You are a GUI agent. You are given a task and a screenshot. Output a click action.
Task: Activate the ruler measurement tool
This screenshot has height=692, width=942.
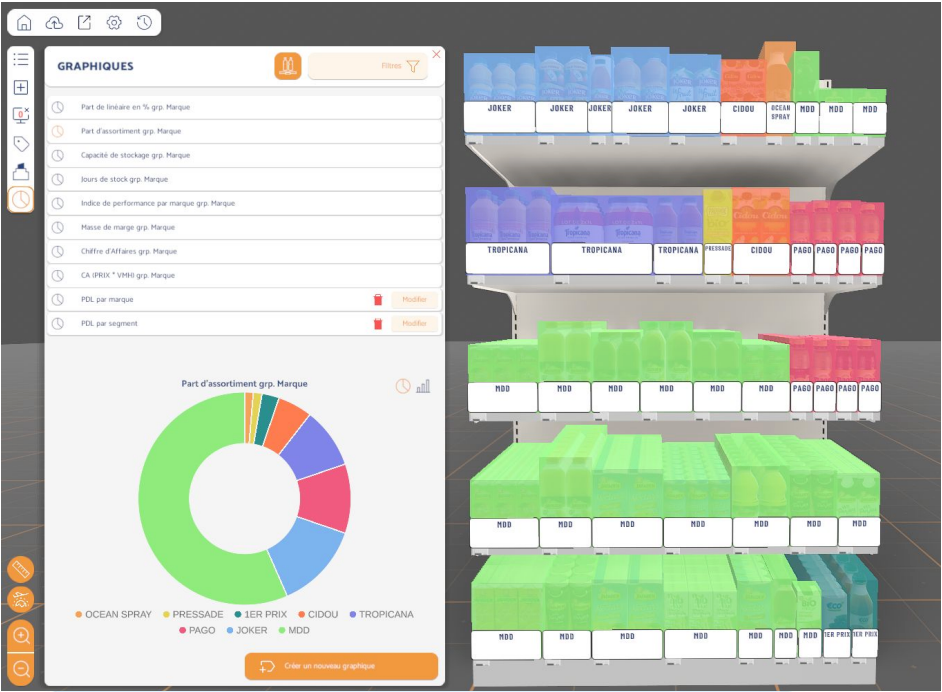[21, 569]
